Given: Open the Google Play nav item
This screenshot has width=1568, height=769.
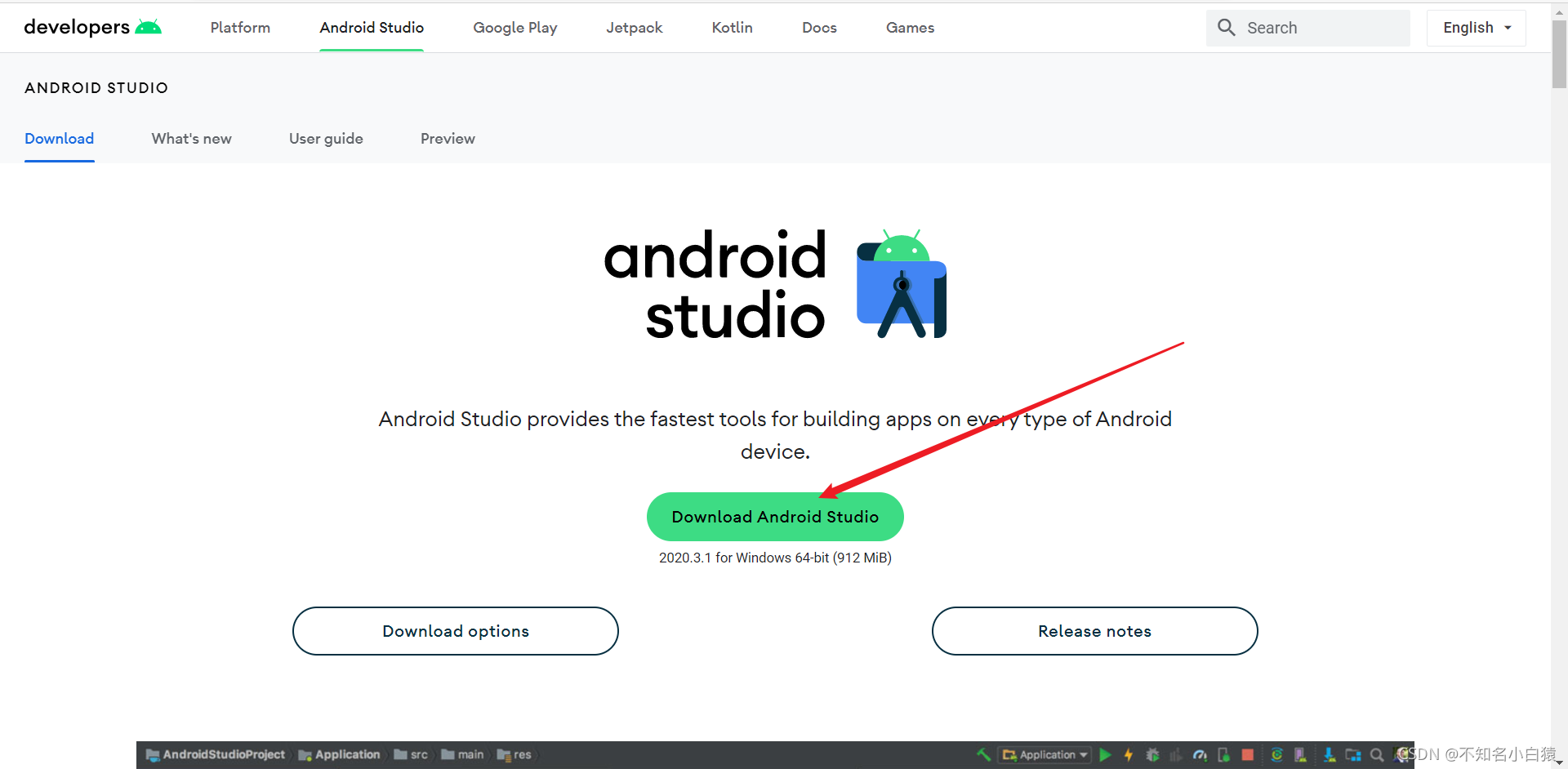Looking at the screenshot, I should (515, 28).
